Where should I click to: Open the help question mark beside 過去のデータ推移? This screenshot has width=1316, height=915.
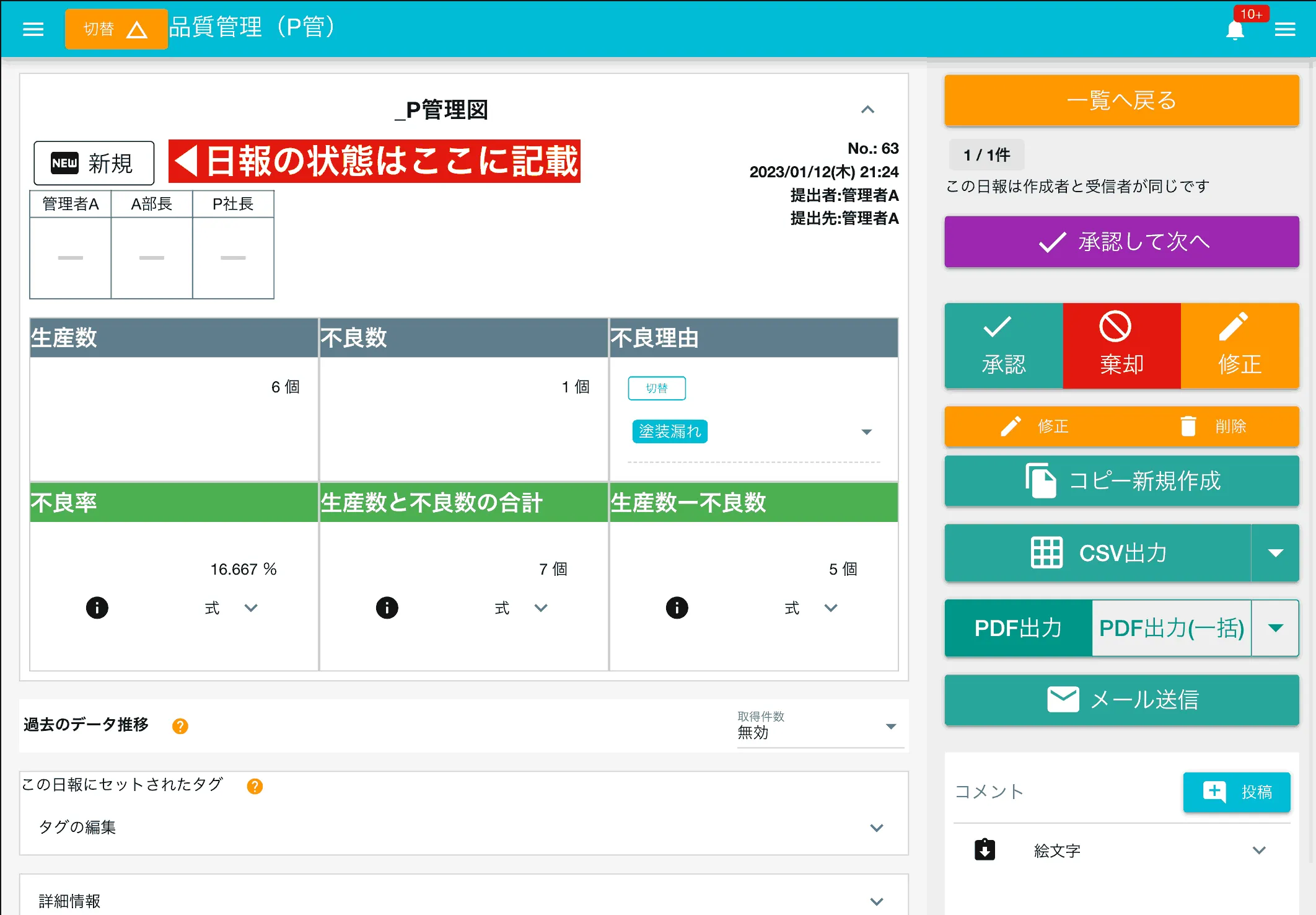pyautogui.click(x=180, y=726)
